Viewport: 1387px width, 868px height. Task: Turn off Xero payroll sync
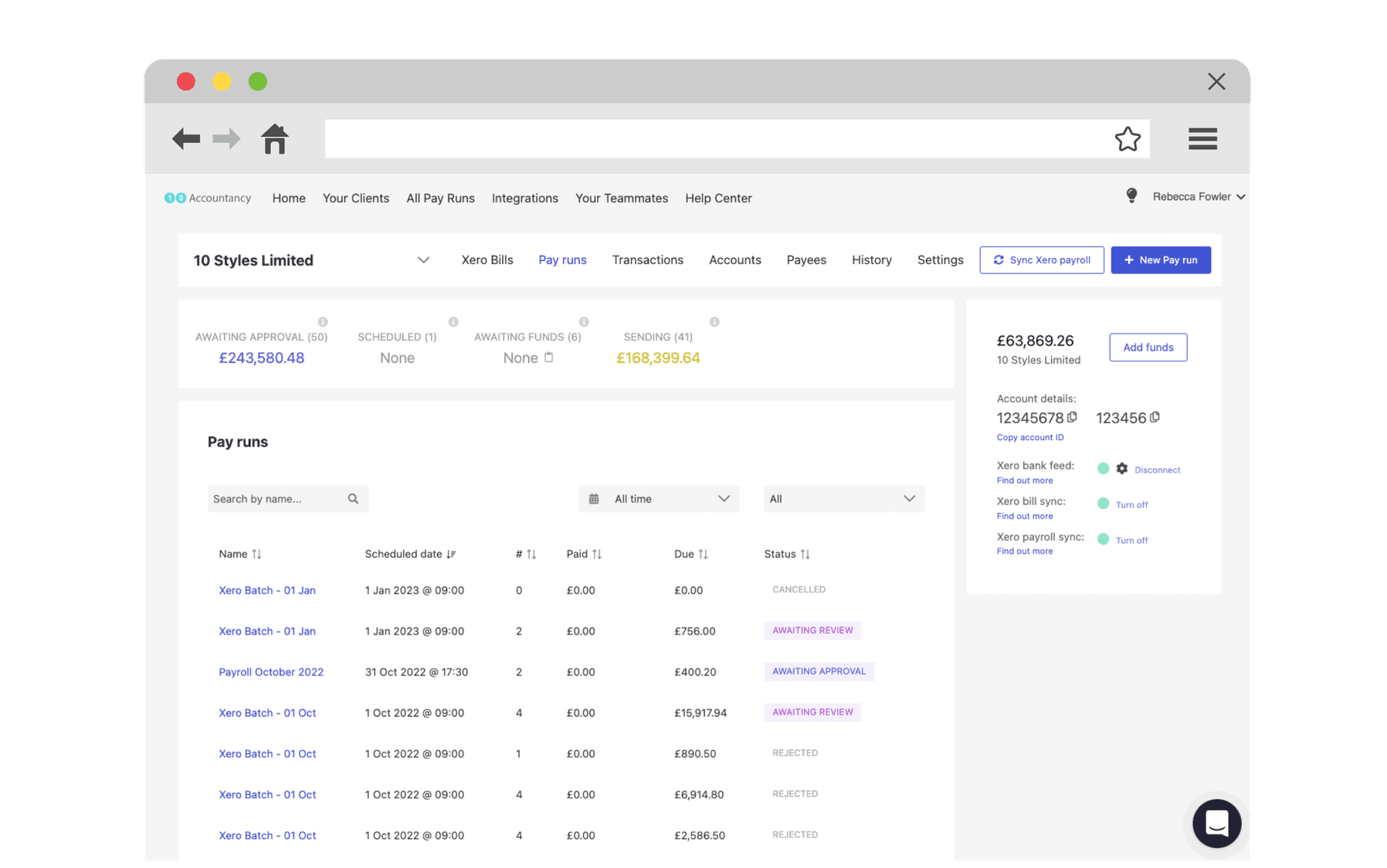click(x=1131, y=541)
